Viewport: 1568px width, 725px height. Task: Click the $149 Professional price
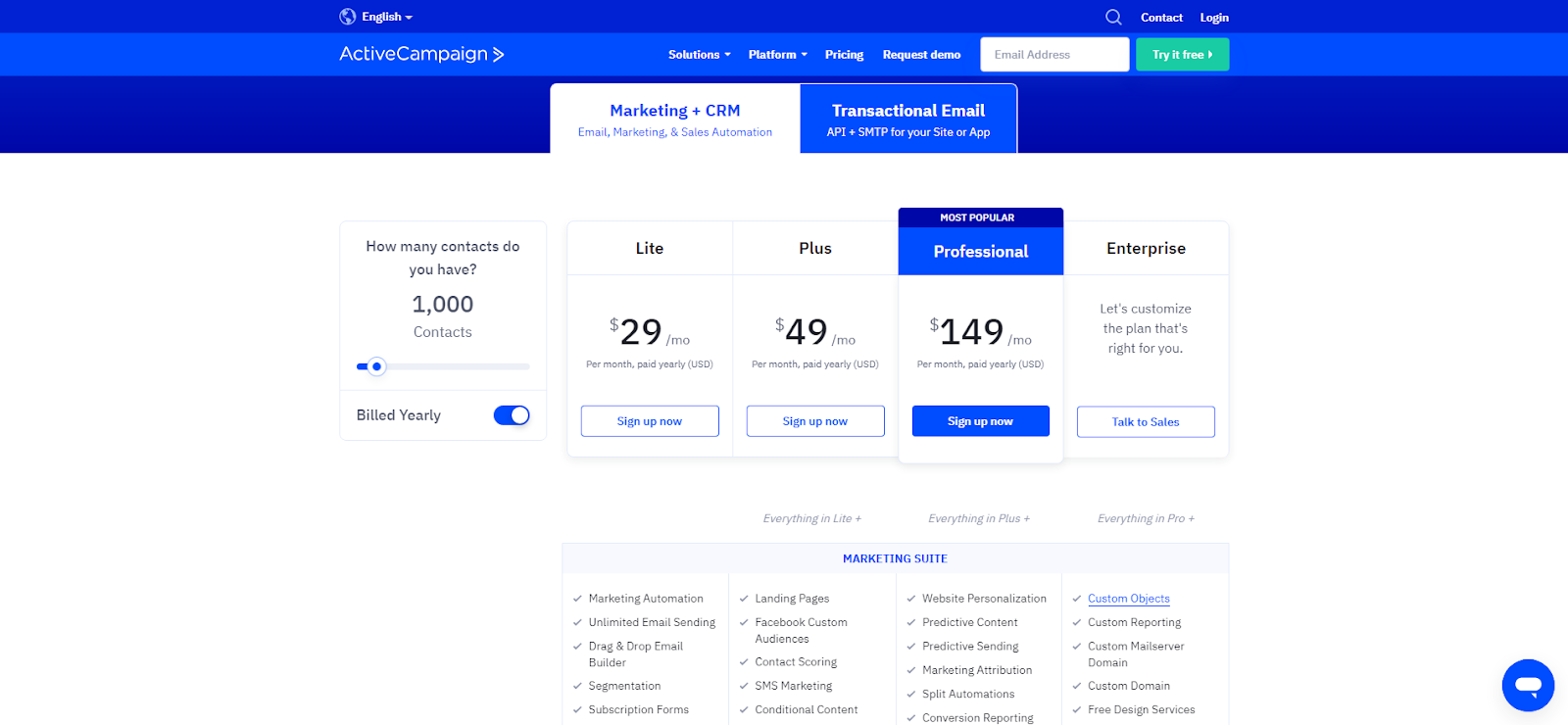pyautogui.click(x=980, y=332)
